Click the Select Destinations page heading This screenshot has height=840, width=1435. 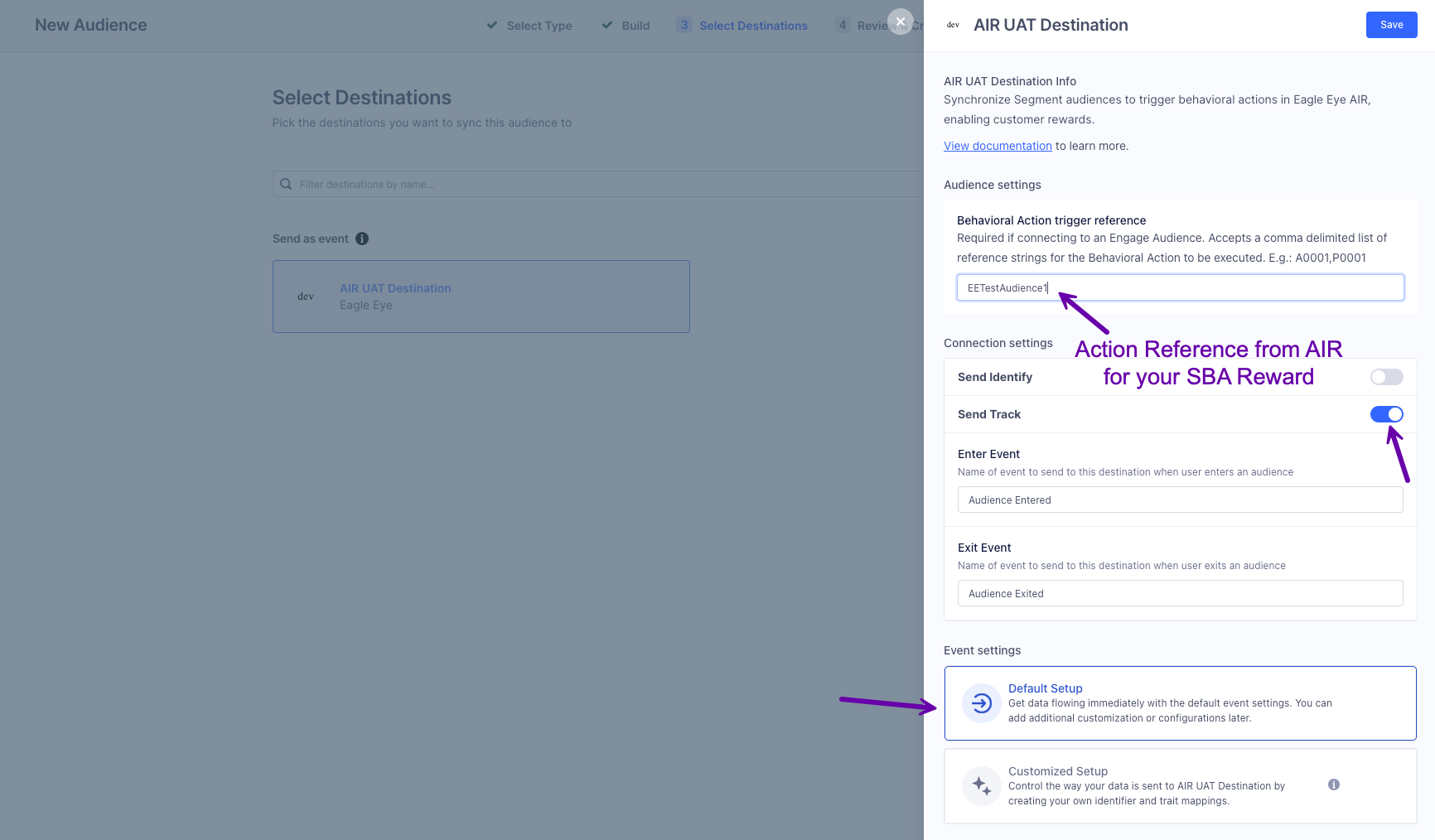[x=361, y=98]
